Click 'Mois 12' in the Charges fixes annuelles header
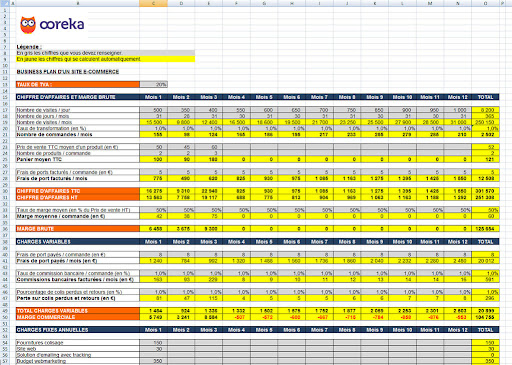This screenshot has height=365, width=512. click(x=458, y=330)
